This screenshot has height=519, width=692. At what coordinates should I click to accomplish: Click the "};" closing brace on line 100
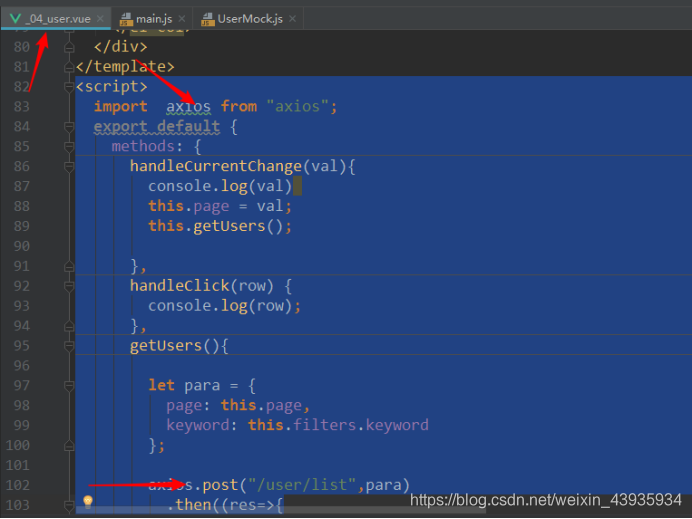coord(157,445)
